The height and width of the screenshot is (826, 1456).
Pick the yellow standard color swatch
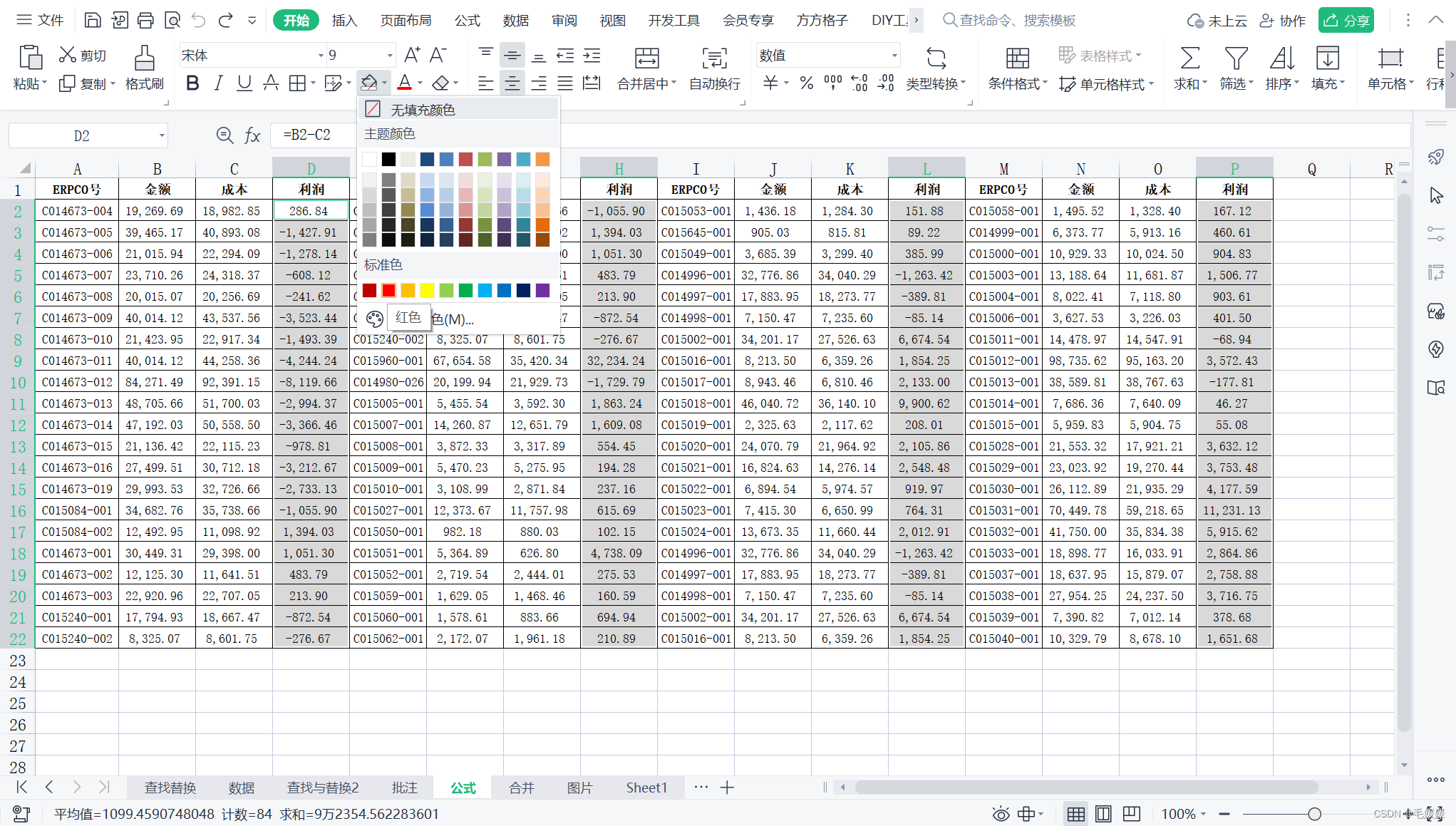tap(427, 290)
